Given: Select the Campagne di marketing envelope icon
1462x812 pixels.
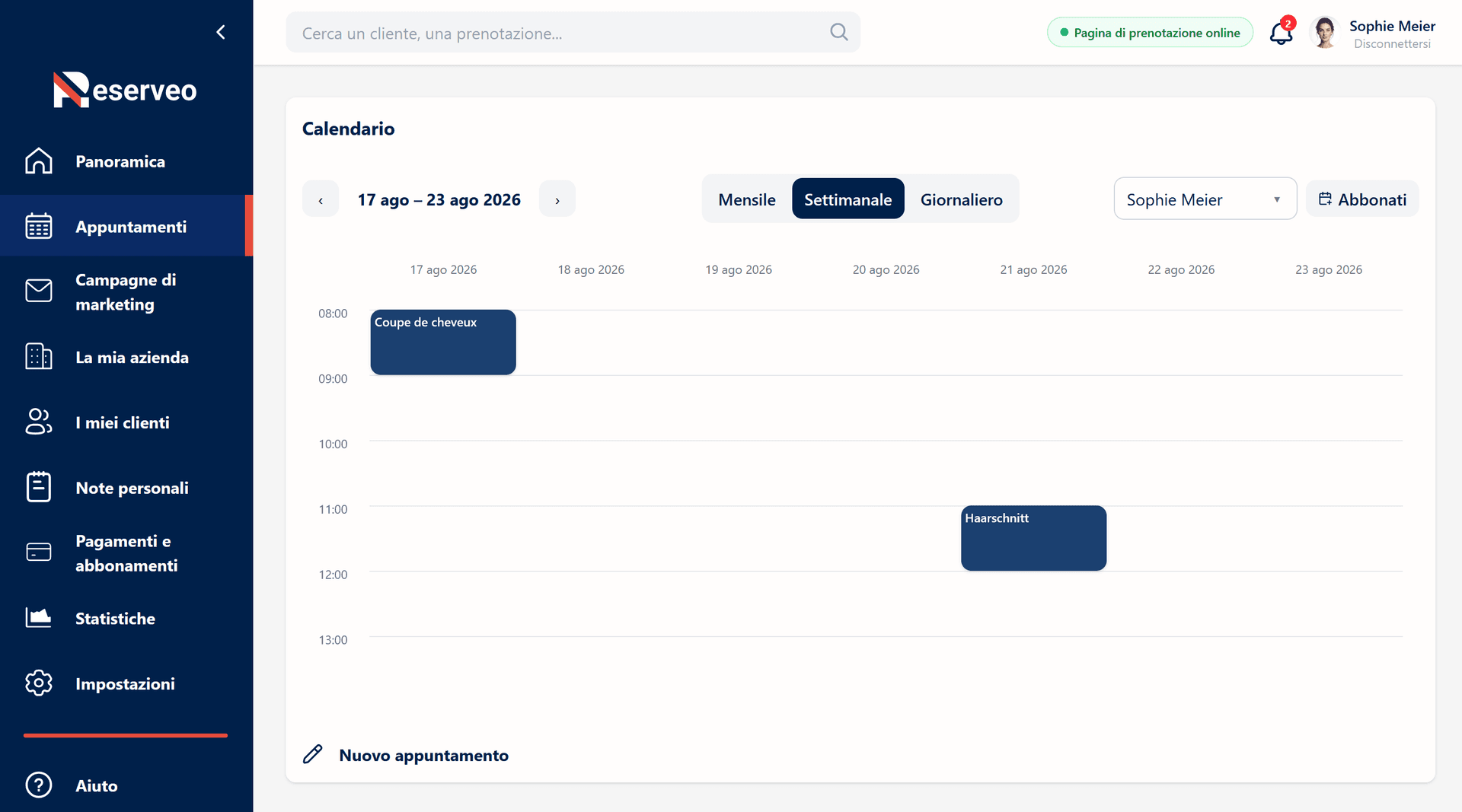Looking at the screenshot, I should point(39,291).
